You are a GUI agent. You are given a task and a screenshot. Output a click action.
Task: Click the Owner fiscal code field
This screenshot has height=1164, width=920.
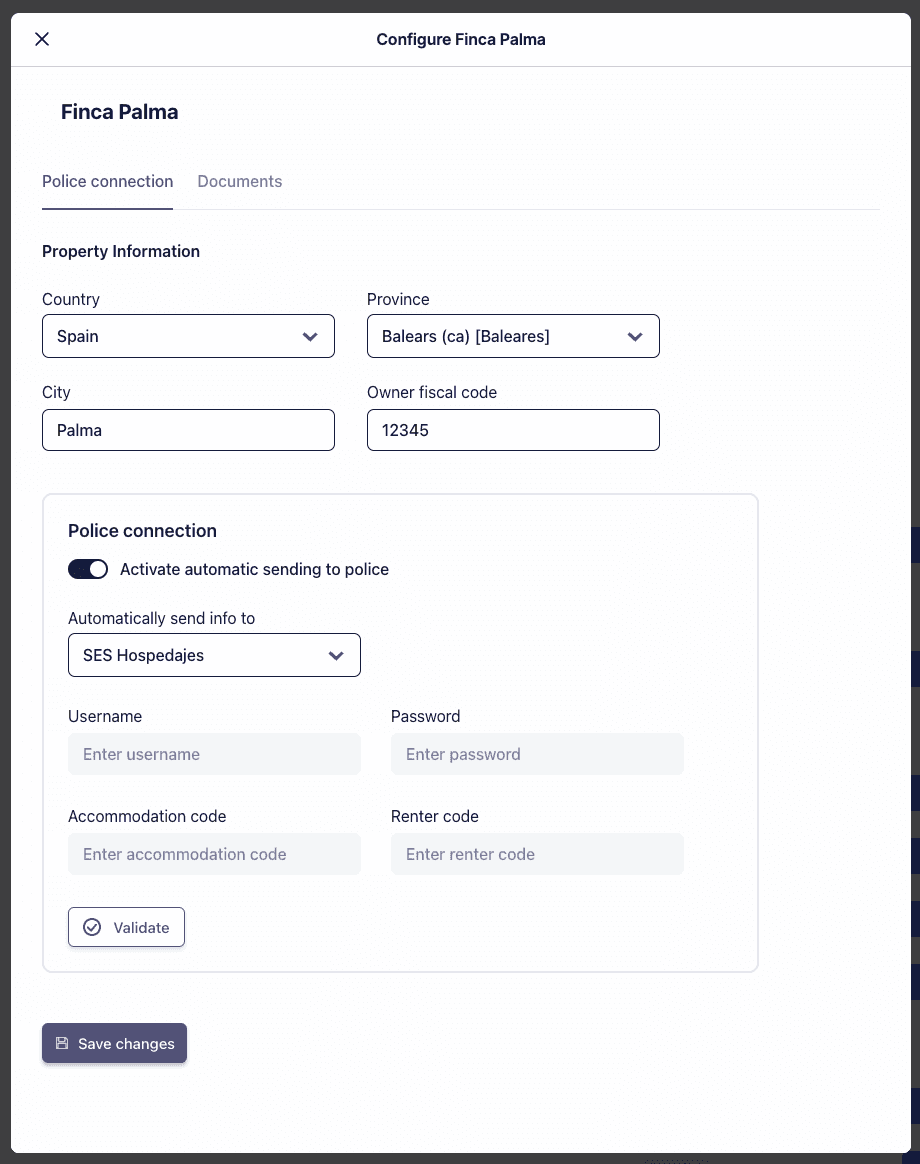(513, 430)
